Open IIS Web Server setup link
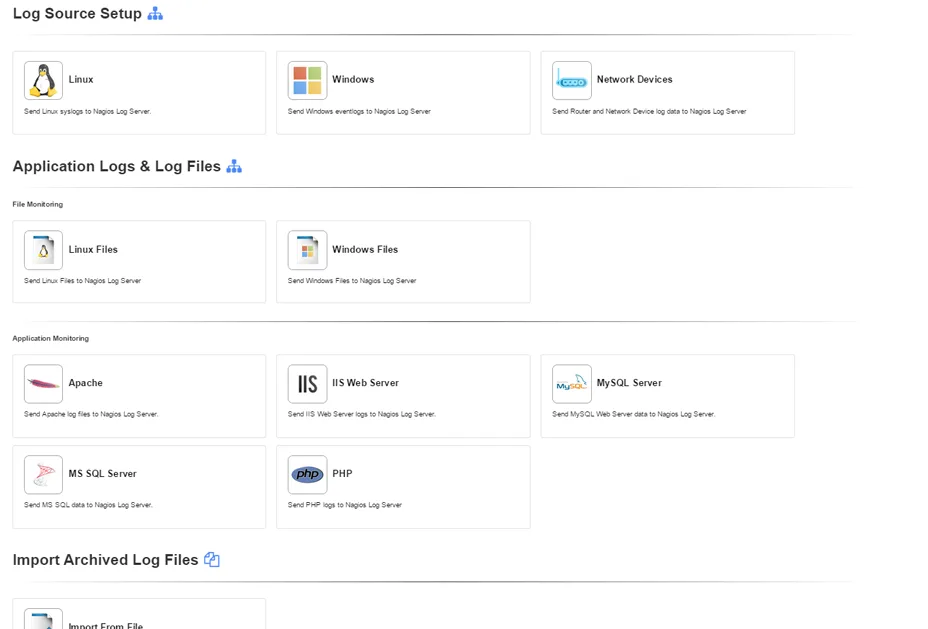Screen dimensions: 928x629 coord(366,383)
